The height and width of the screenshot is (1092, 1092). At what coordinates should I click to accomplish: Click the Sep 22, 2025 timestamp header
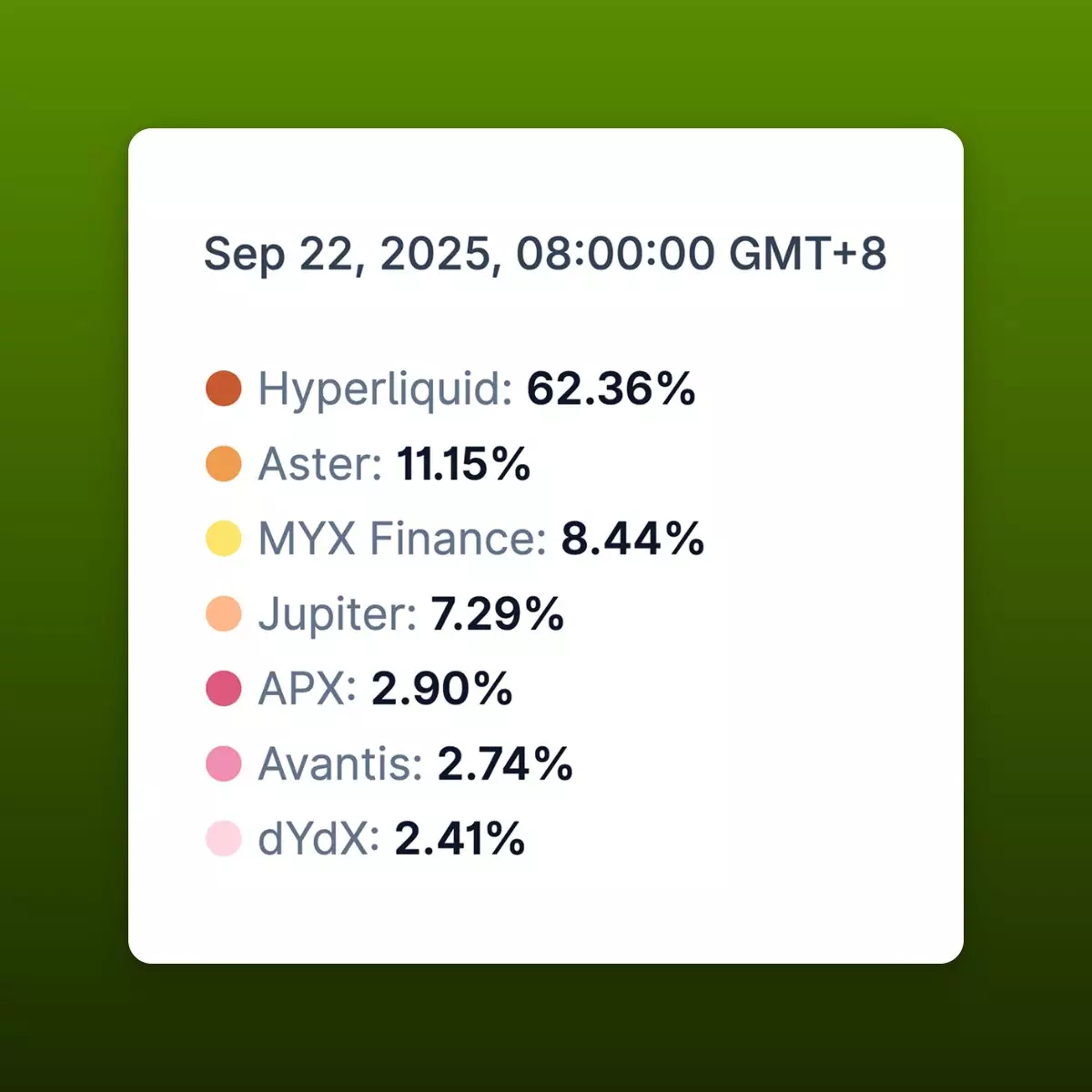pyautogui.click(x=545, y=254)
